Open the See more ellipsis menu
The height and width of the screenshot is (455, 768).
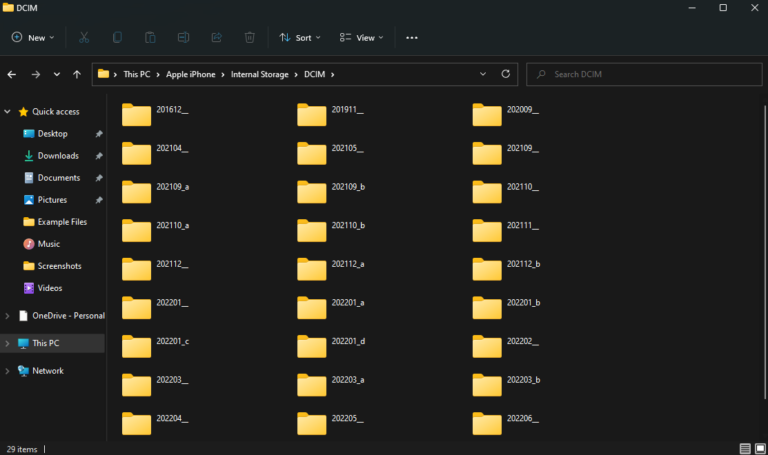(411, 37)
